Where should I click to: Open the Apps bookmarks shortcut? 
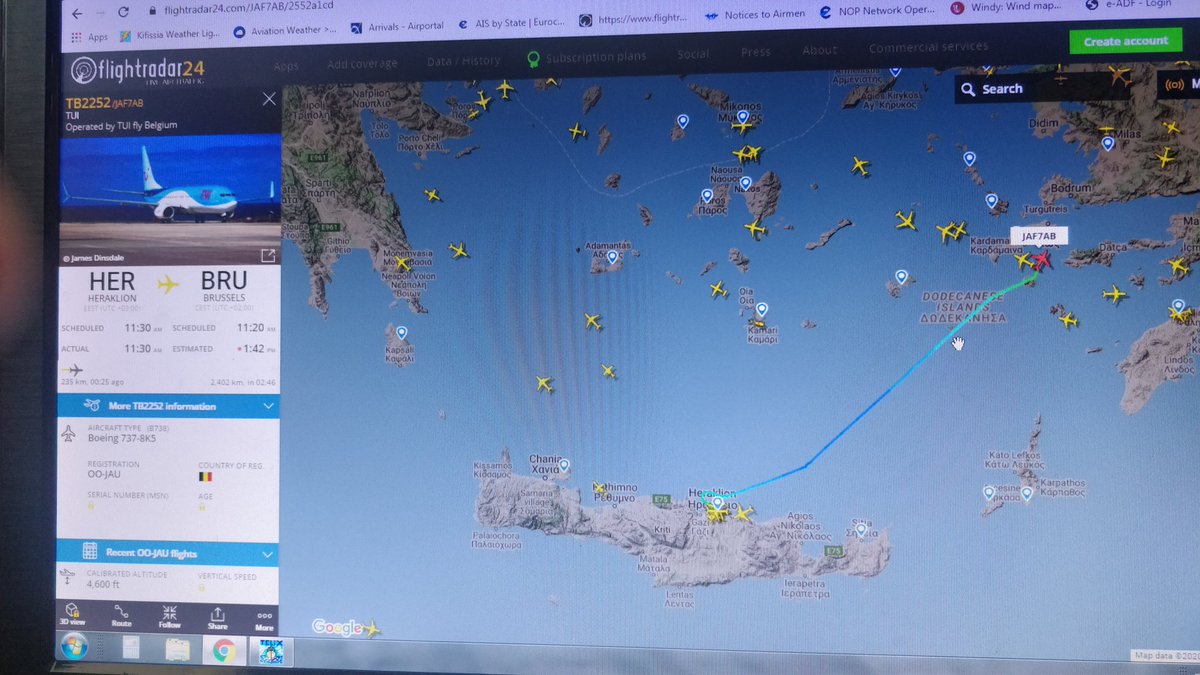point(90,37)
